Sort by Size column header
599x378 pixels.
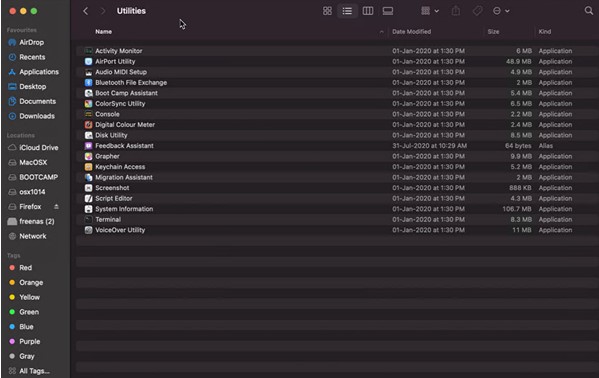point(493,32)
